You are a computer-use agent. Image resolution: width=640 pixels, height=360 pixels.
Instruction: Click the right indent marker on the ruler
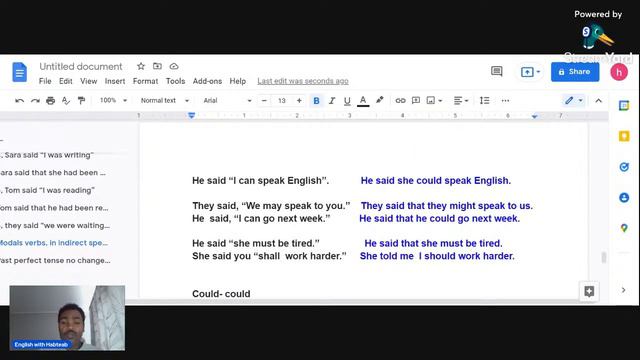pos(534,116)
